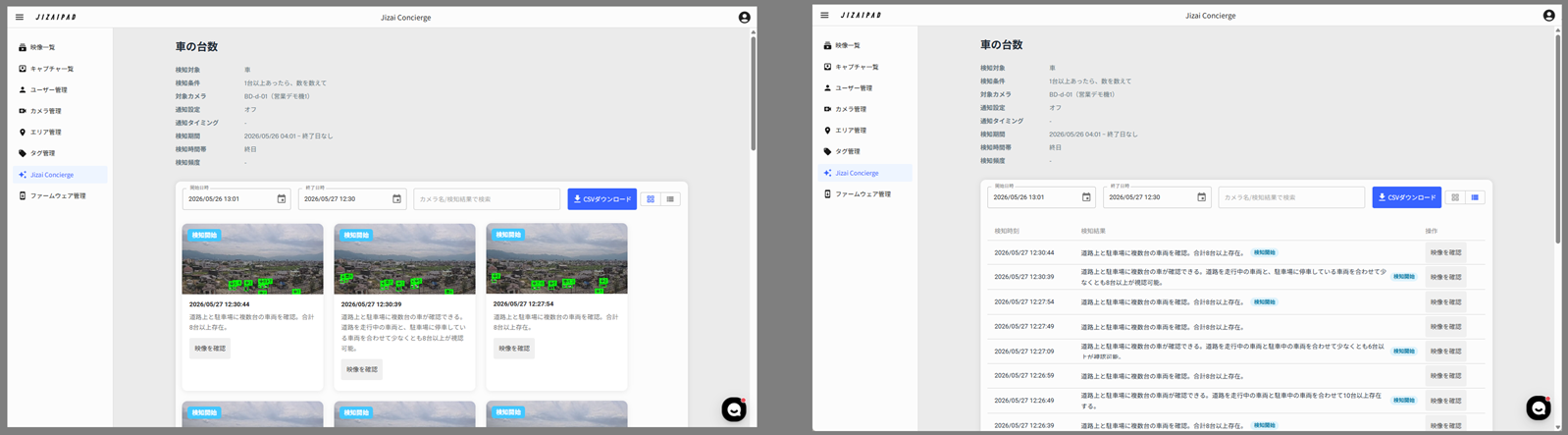Open start date calendar icon, left window
1568x435 pixels.
coord(281,199)
